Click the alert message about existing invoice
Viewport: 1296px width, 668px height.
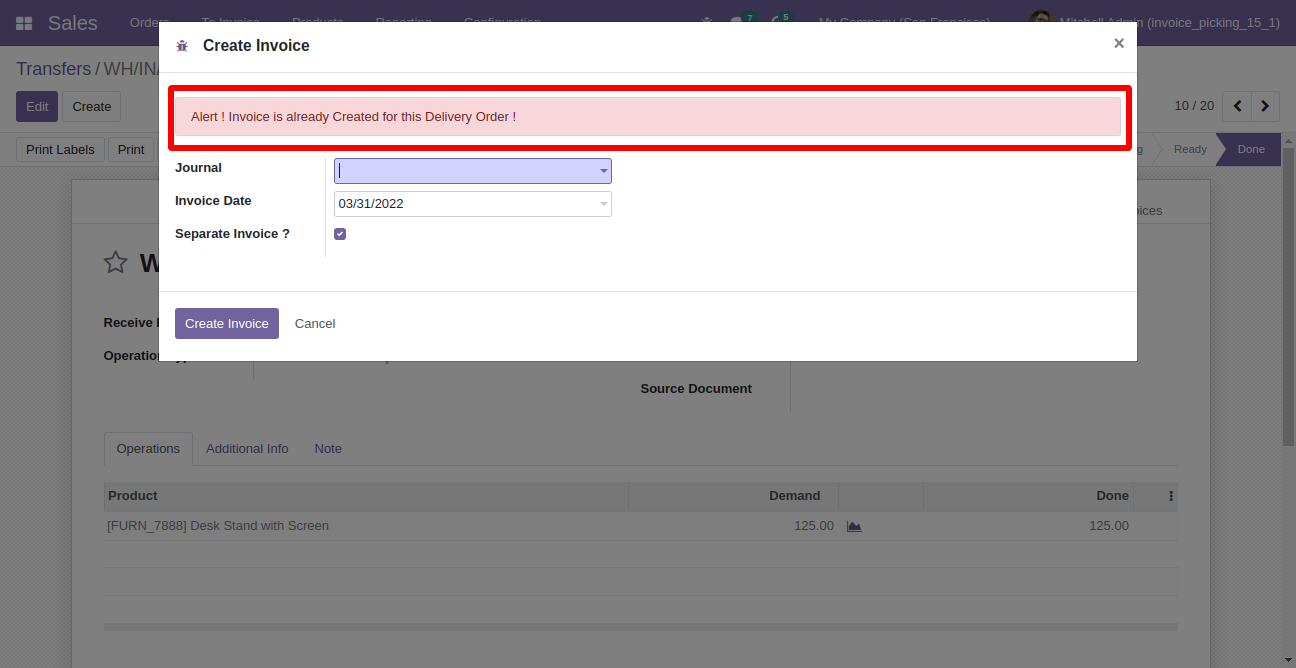point(648,117)
